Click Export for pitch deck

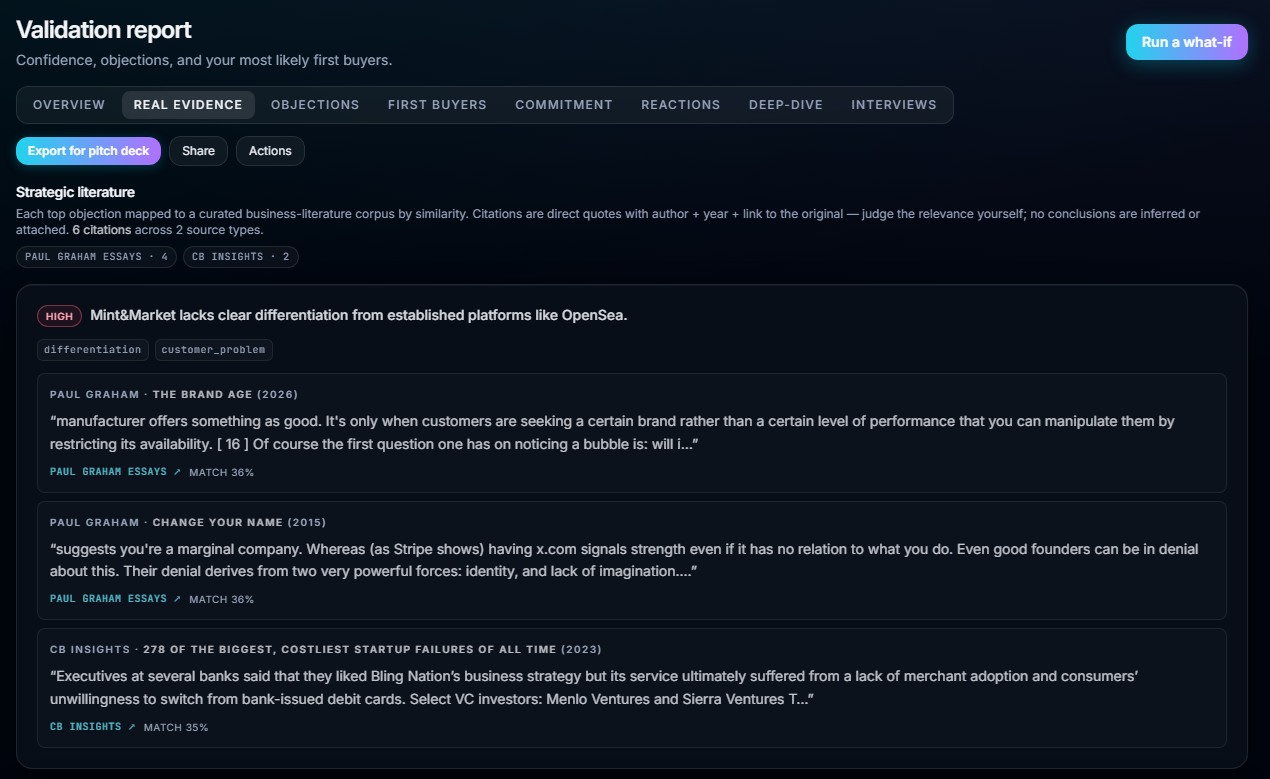[x=88, y=151]
